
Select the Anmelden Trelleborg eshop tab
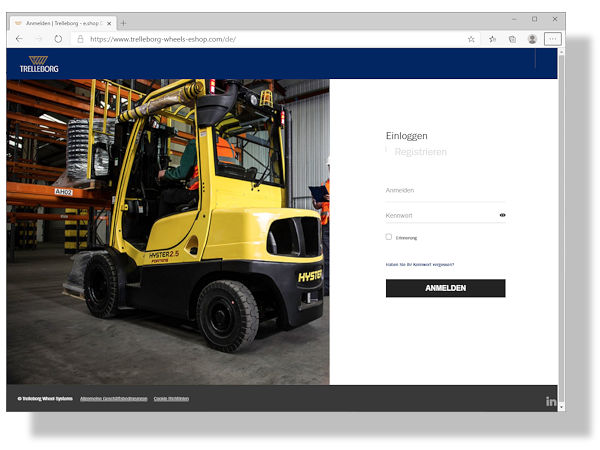pyautogui.click(x=62, y=23)
